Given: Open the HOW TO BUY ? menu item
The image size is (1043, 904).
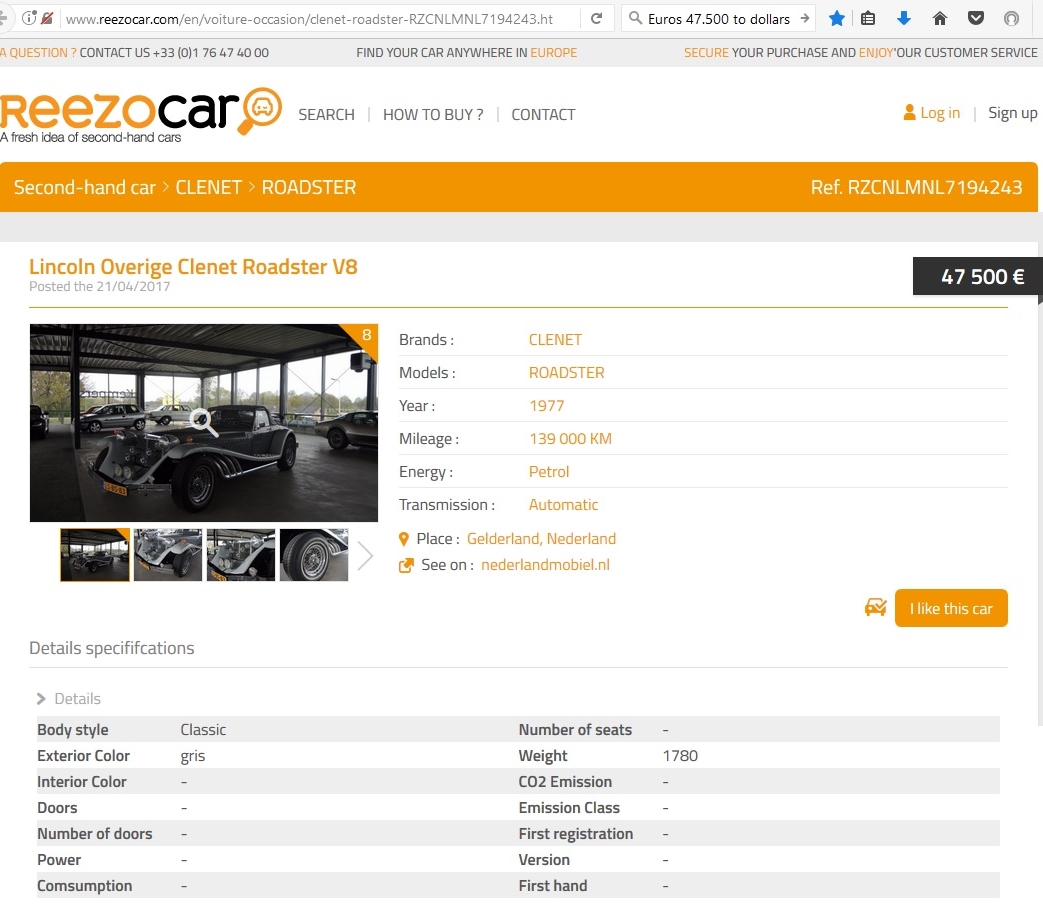Looking at the screenshot, I should point(433,114).
